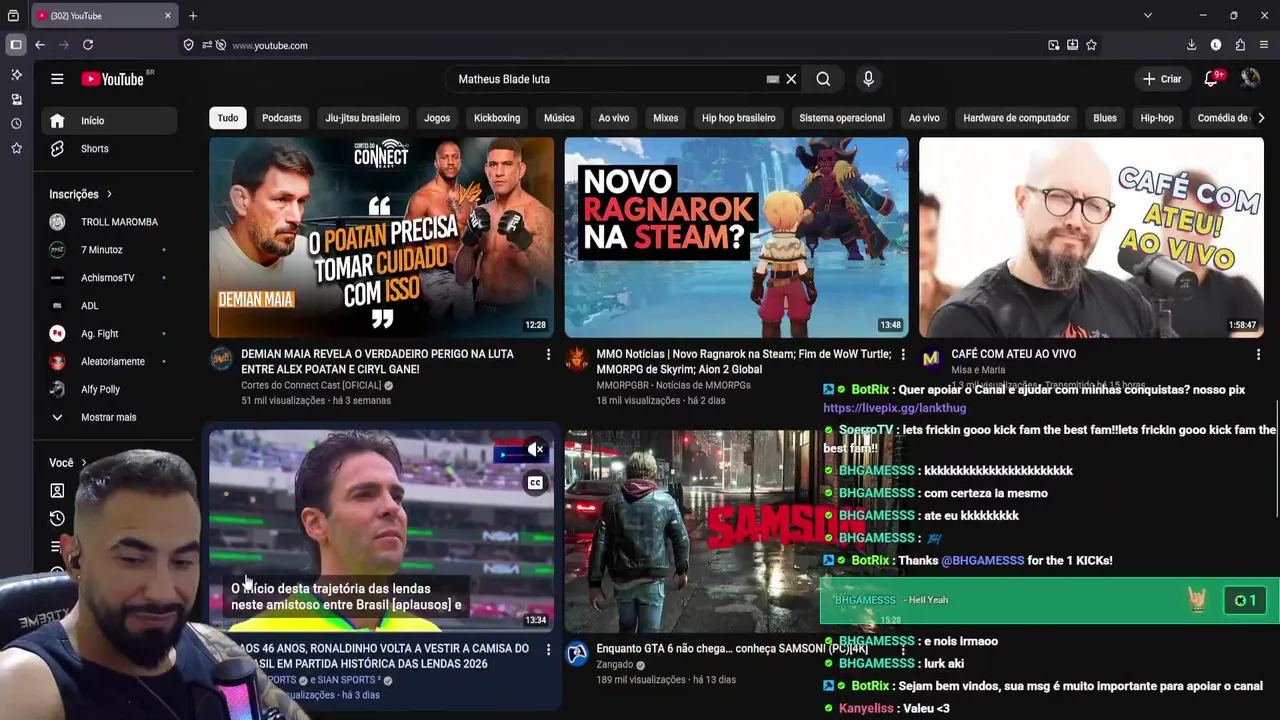Open the Demian Maia Poatan video thumbnail
Image resolution: width=1280 pixels, height=720 pixels.
coord(381,237)
